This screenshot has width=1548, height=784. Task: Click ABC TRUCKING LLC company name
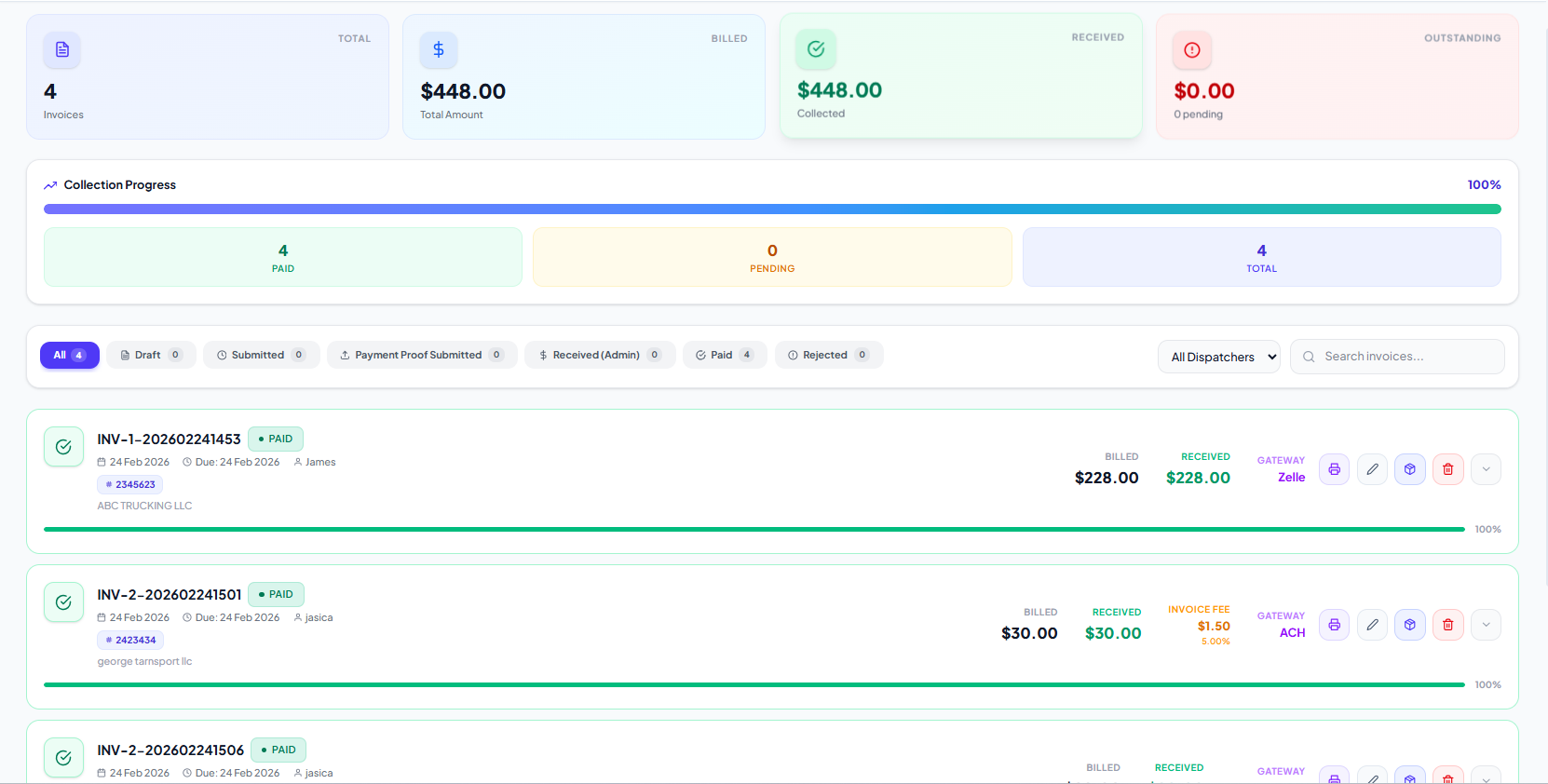tap(144, 506)
